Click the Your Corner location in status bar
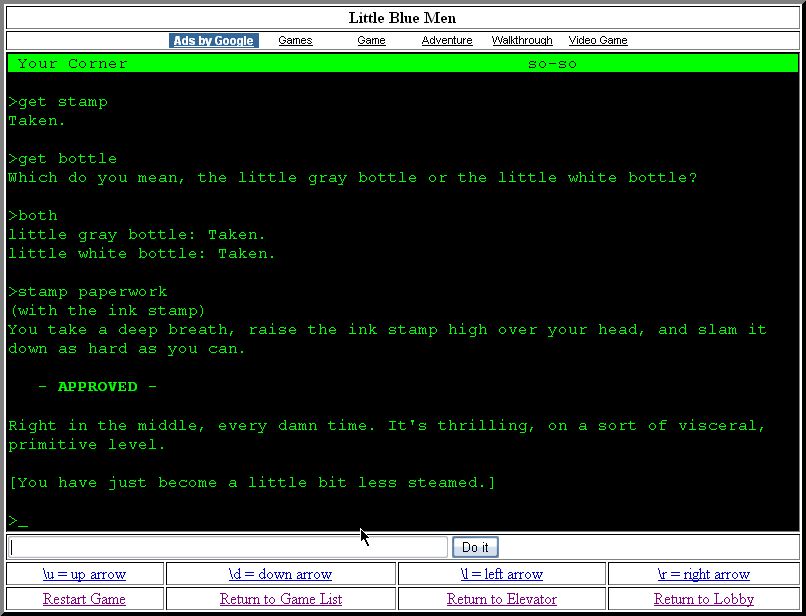This screenshot has width=806, height=616. click(72, 64)
